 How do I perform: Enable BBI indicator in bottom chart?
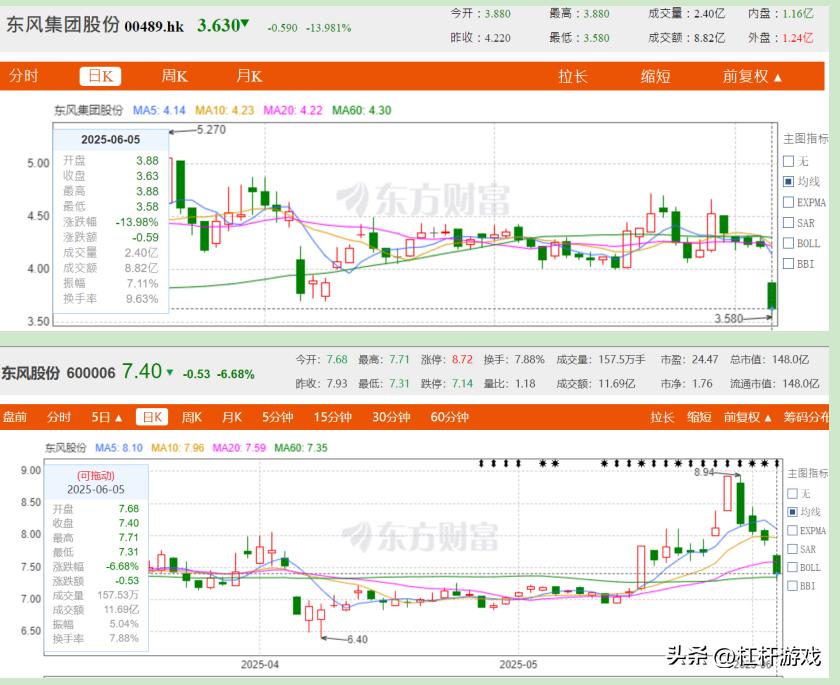click(x=793, y=586)
